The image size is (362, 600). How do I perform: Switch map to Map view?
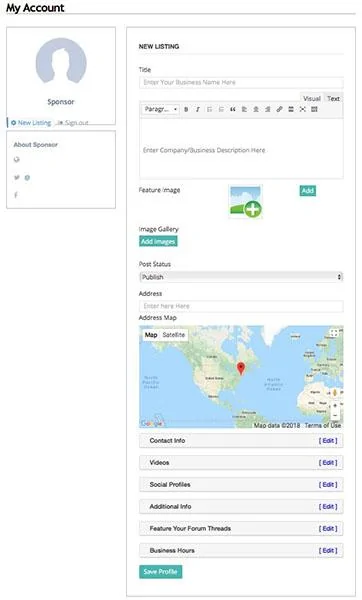[151, 335]
